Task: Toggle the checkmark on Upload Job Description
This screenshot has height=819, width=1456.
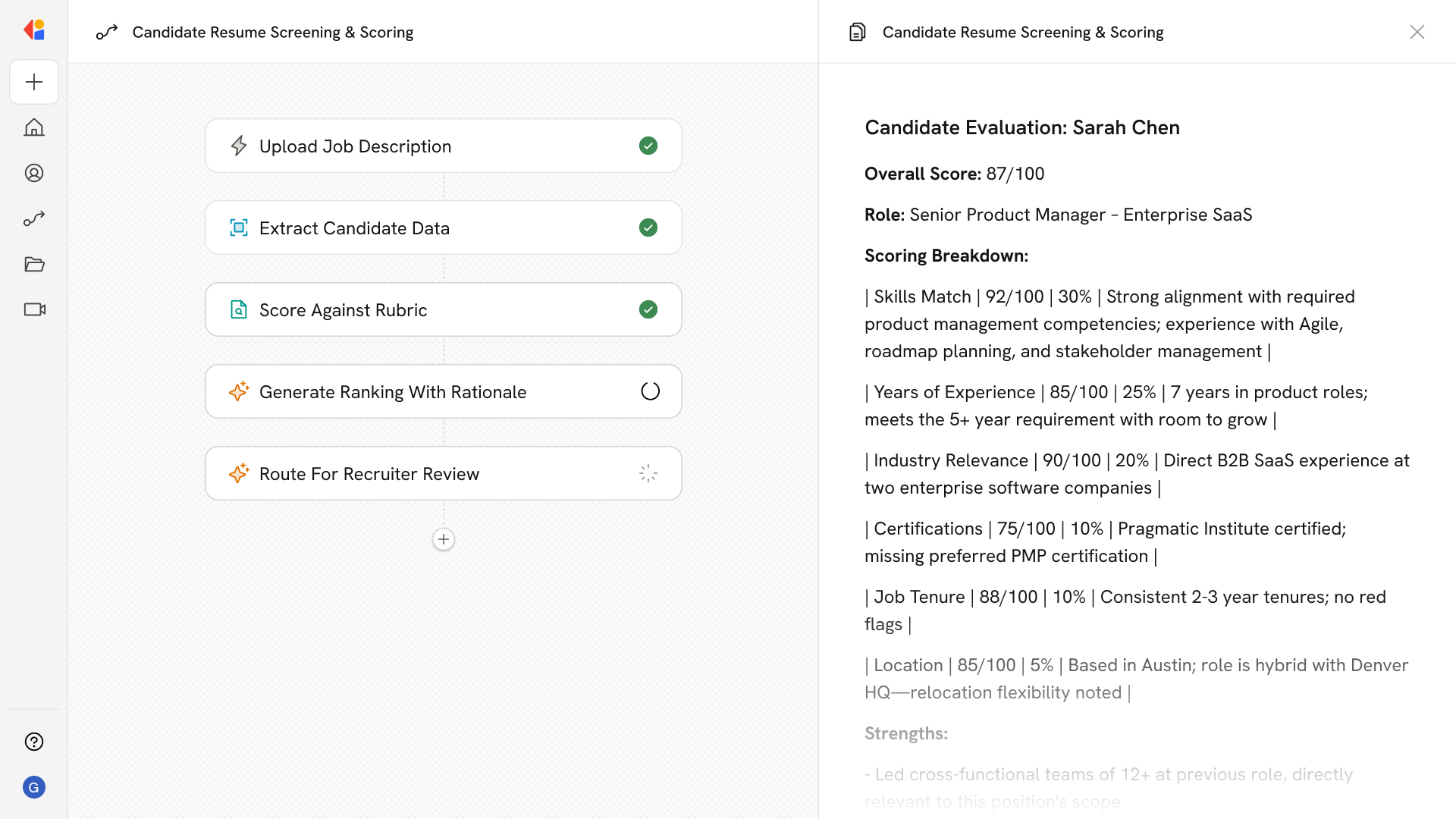Action: coord(648,146)
